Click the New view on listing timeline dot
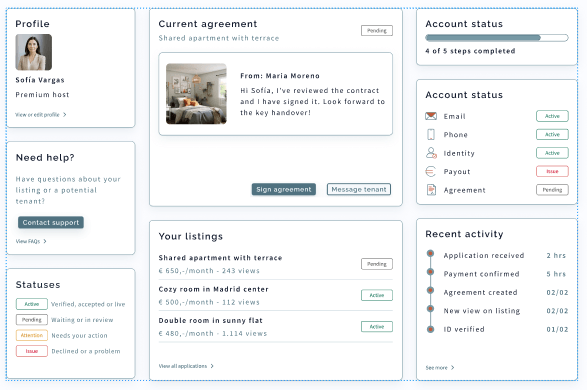587x390 pixels. [431, 309]
